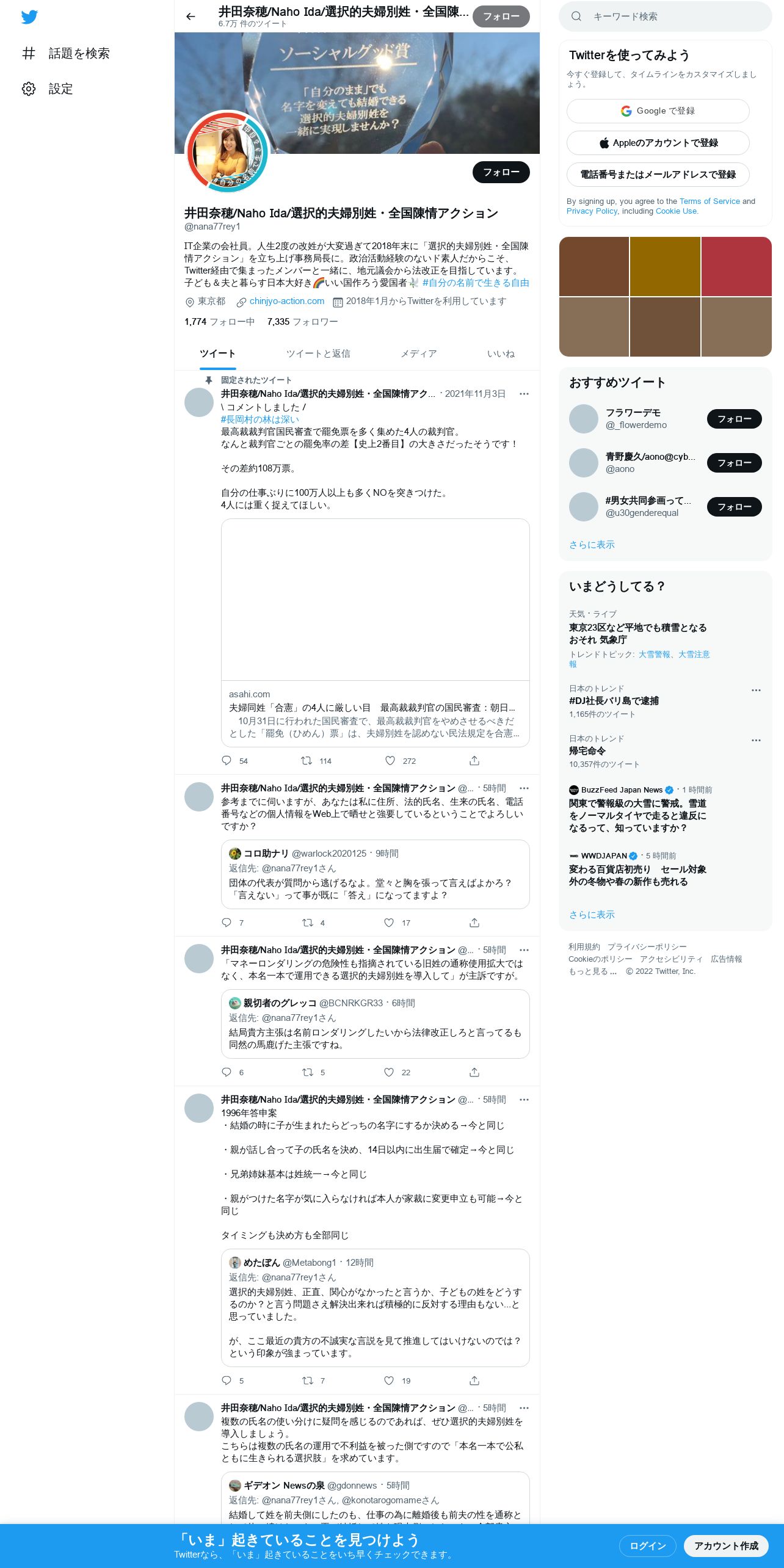Open more menu on tweet quoting ギデオン Newsの泉

524,1408
